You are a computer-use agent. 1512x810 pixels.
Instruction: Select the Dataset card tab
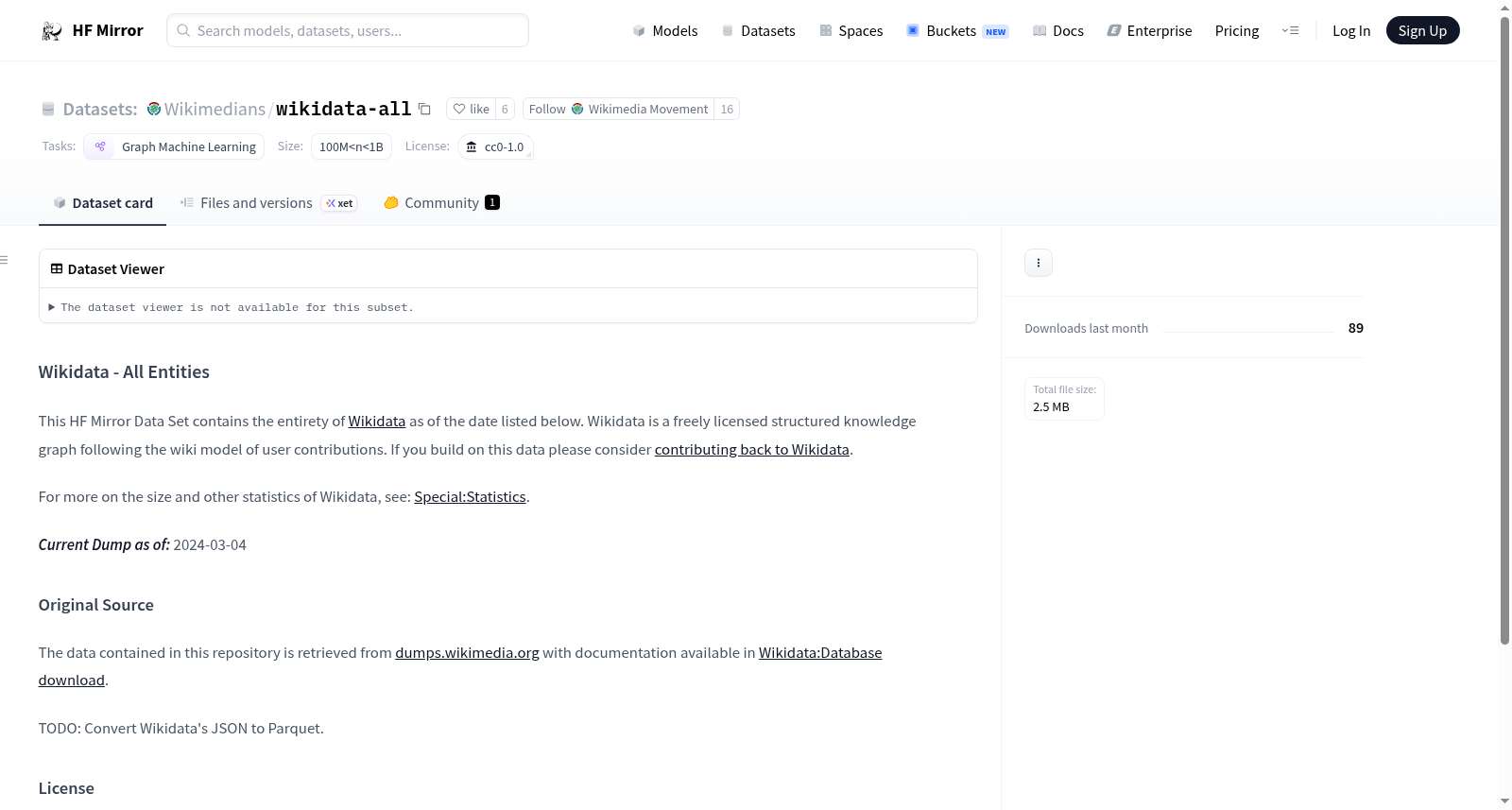click(102, 203)
